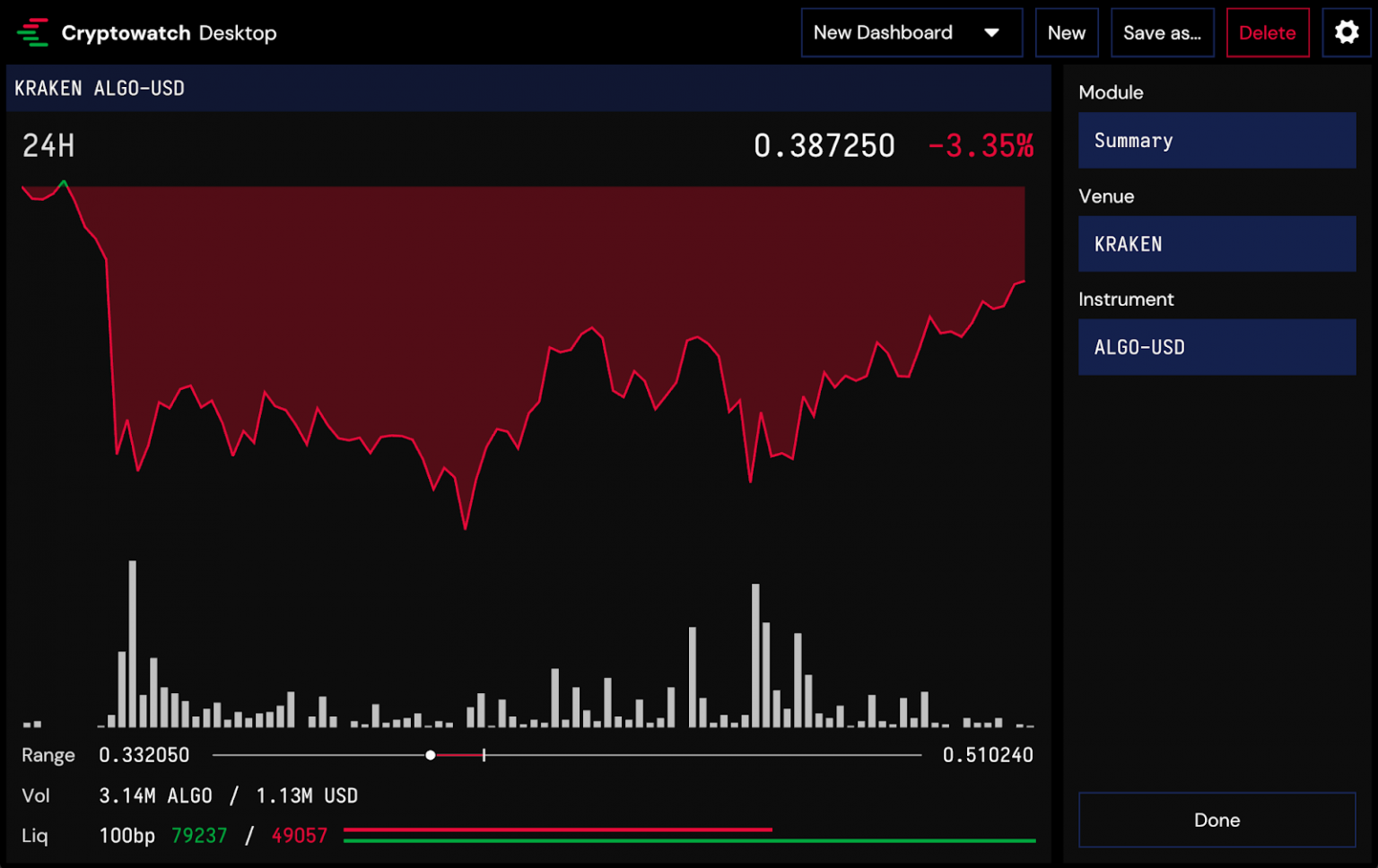Create a new dashboard with New button
This screenshot has width=1378, height=868.
1067,32
